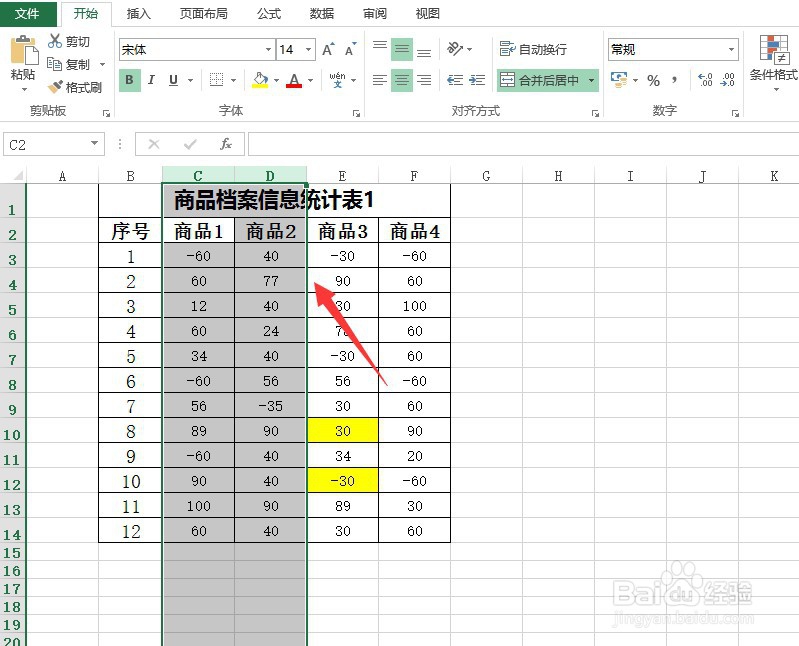Click Wrap Text (自动换行)
The width and height of the screenshot is (799, 646).
[x=533, y=49]
